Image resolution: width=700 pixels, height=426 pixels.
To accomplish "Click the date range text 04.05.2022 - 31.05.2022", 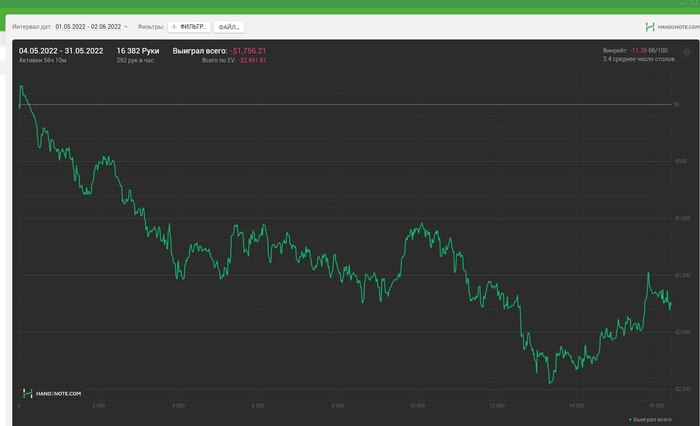I will 61,51.
